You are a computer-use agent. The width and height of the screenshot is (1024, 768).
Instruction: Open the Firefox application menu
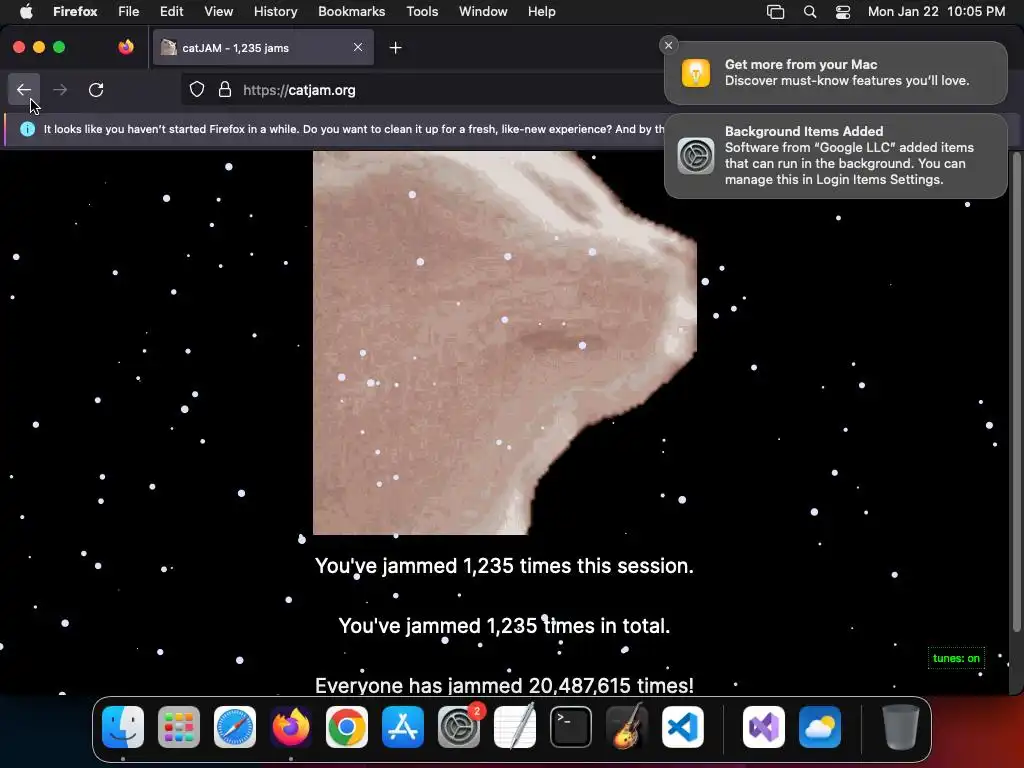point(75,11)
